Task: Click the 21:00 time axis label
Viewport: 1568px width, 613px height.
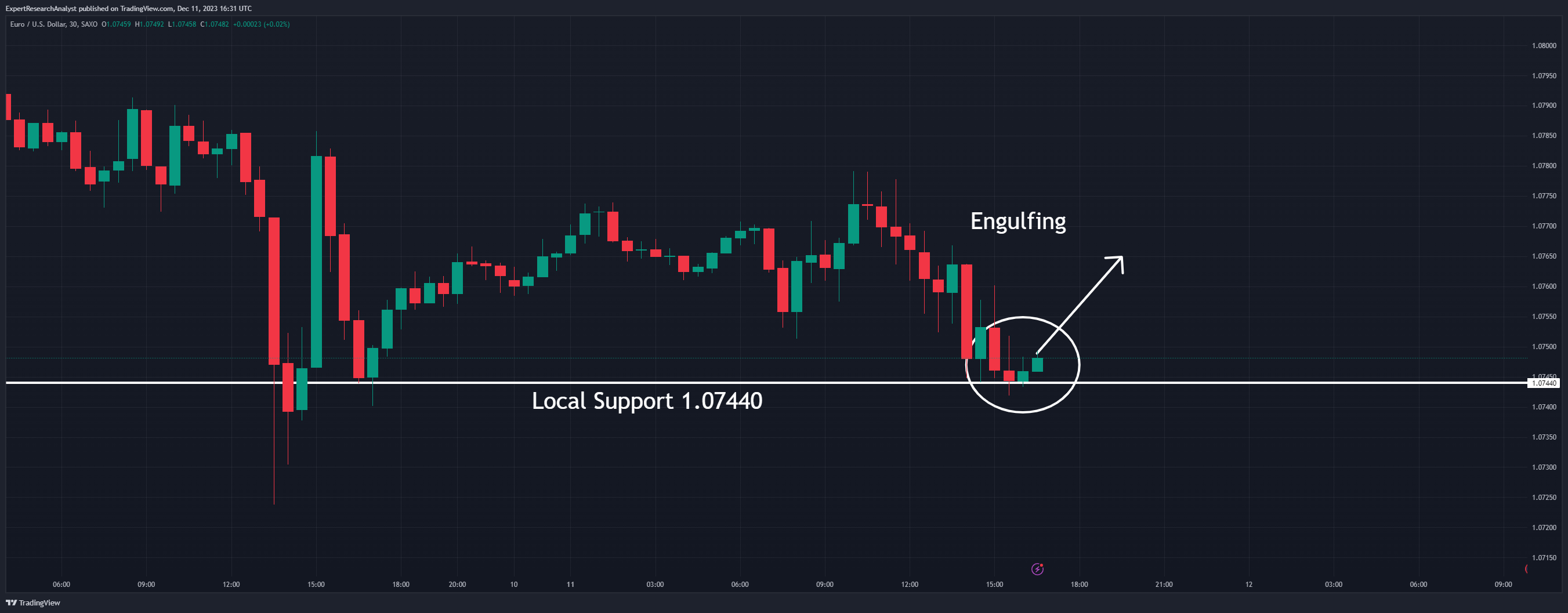Action: point(1164,585)
